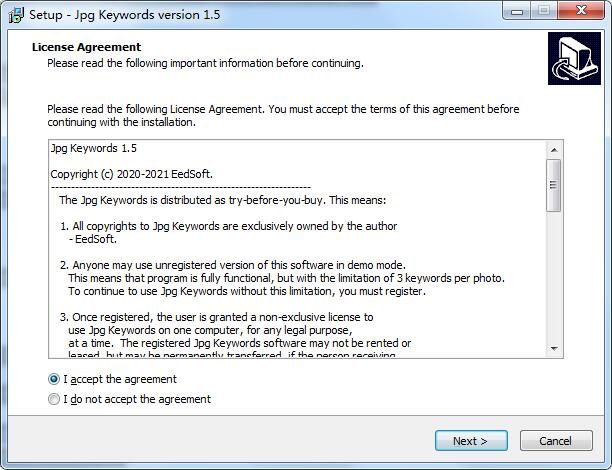
Task: Minimize the Setup window
Action: coord(517,11)
